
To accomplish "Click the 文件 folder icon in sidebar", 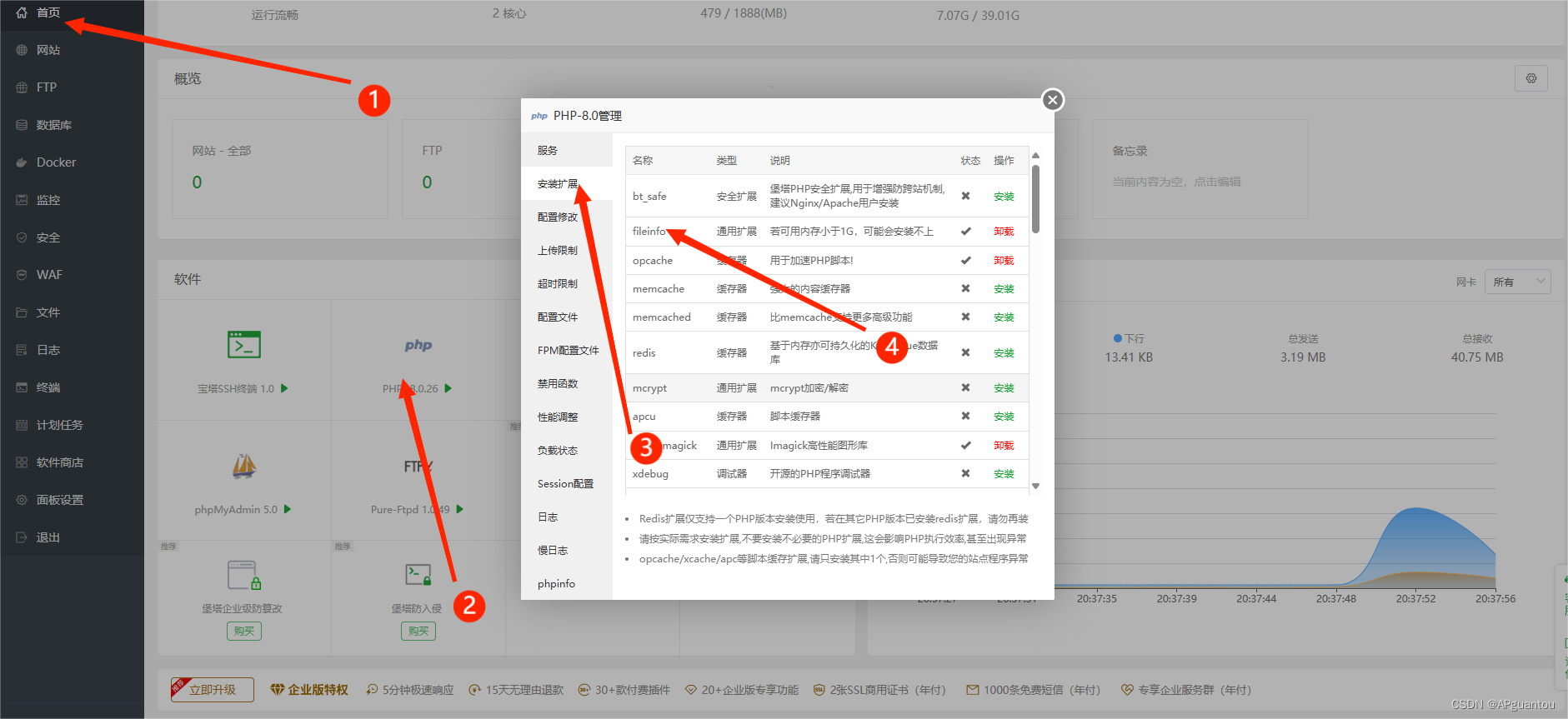I will click(x=22, y=312).
